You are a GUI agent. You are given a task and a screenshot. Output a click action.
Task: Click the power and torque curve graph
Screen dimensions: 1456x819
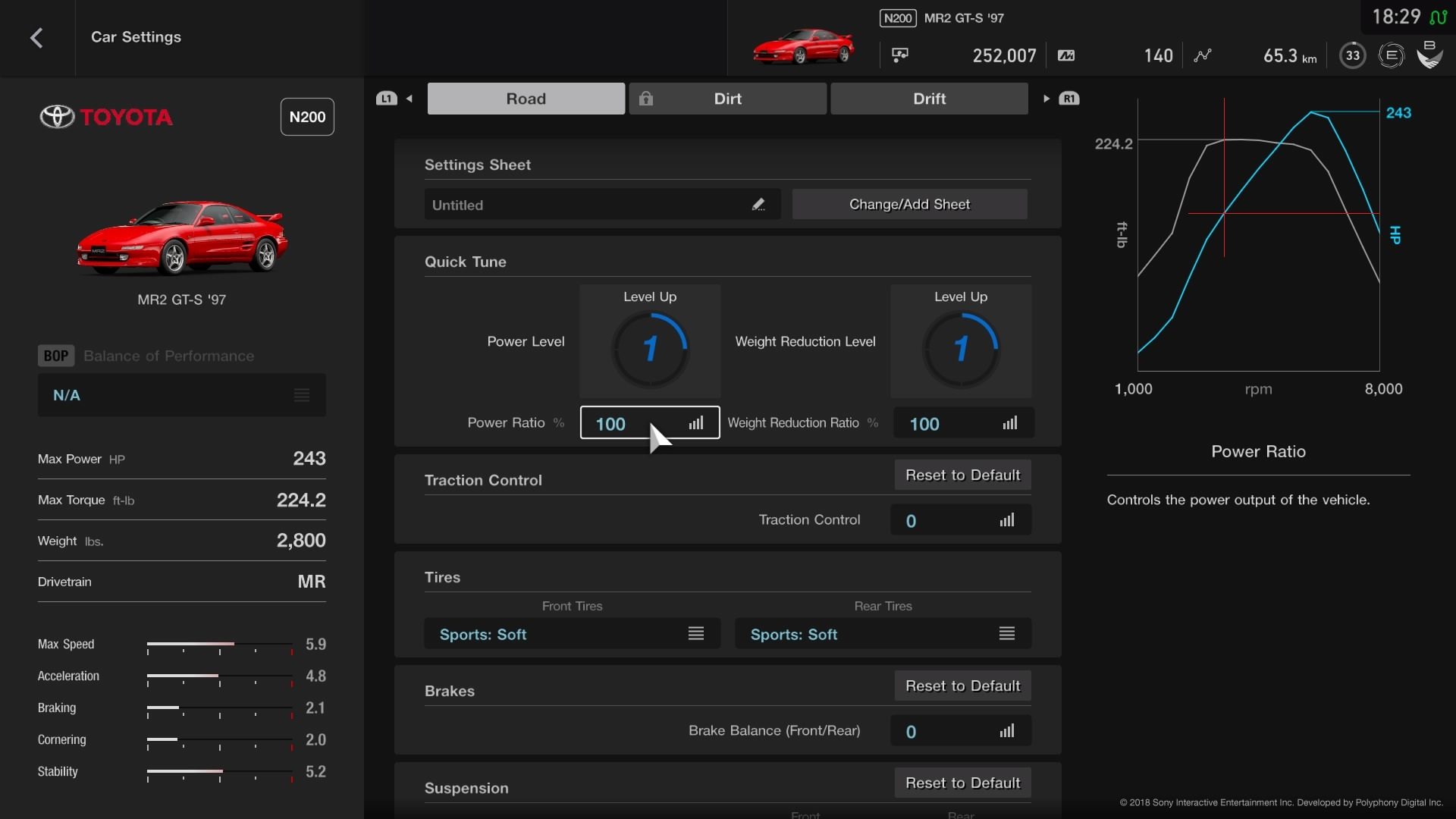(x=1259, y=235)
